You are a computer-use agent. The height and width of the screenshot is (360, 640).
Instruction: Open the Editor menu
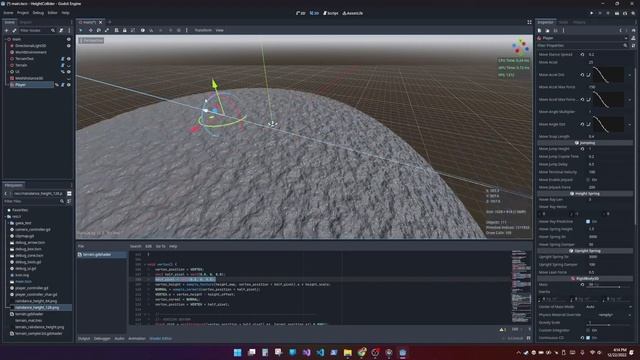(x=52, y=13)
